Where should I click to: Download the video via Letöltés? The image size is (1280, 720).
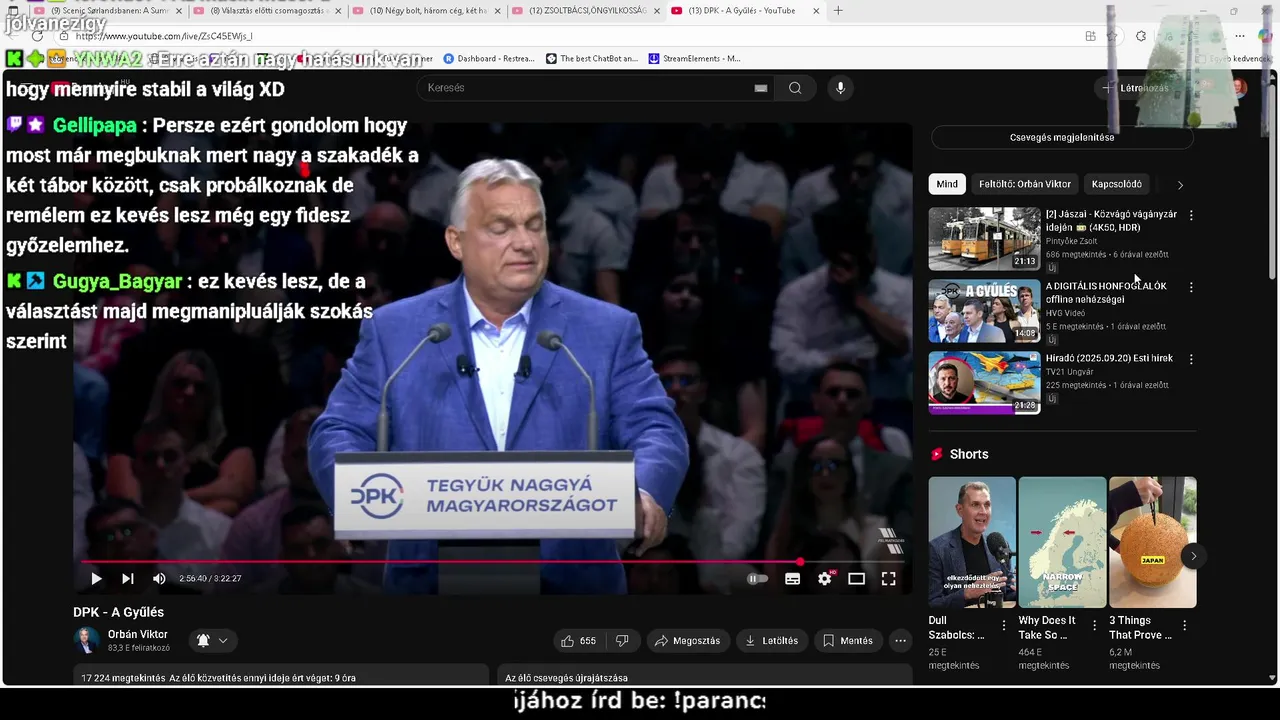(x=772, y=641)
